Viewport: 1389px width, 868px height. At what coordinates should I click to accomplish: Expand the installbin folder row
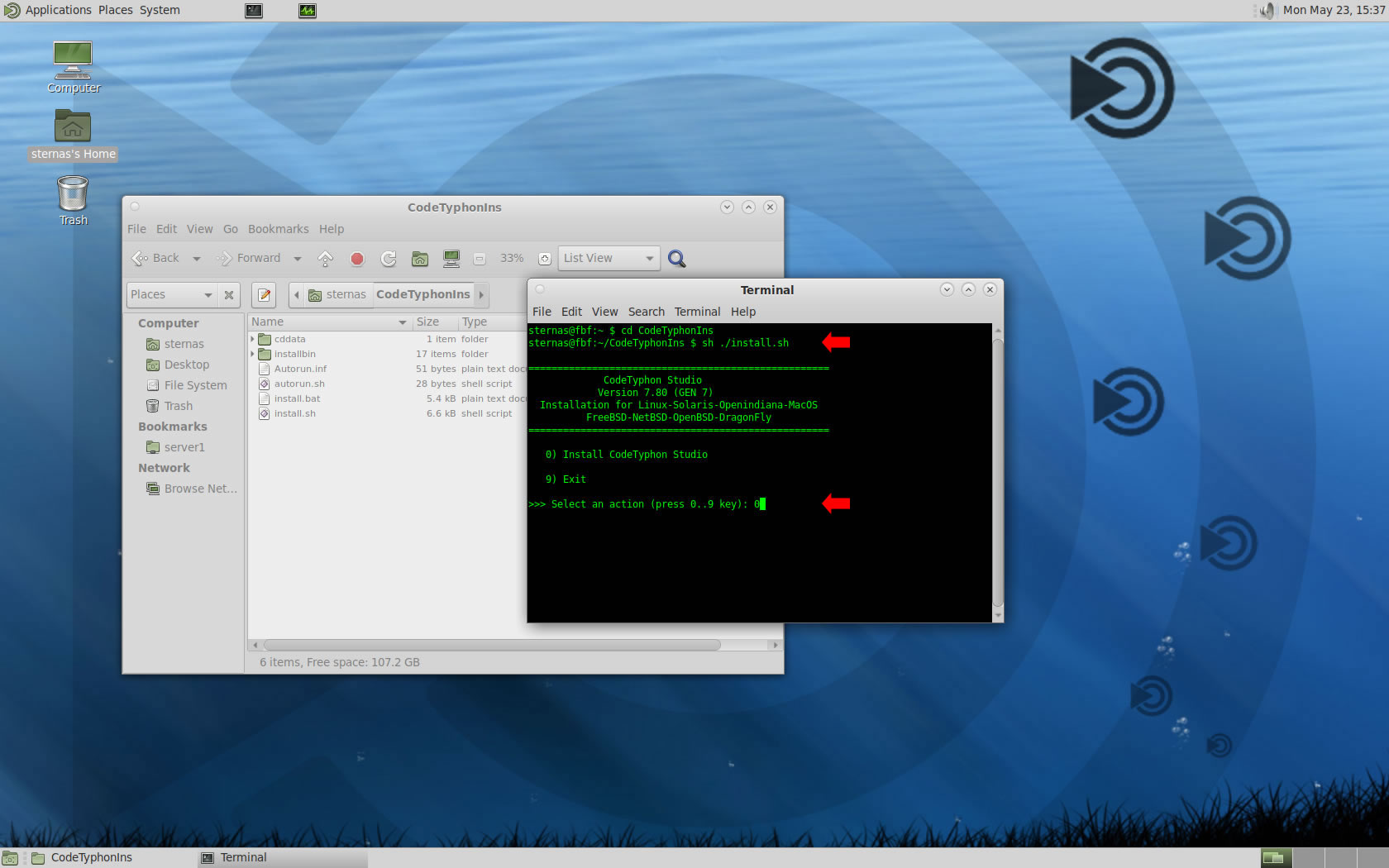[x=252, y=354]
